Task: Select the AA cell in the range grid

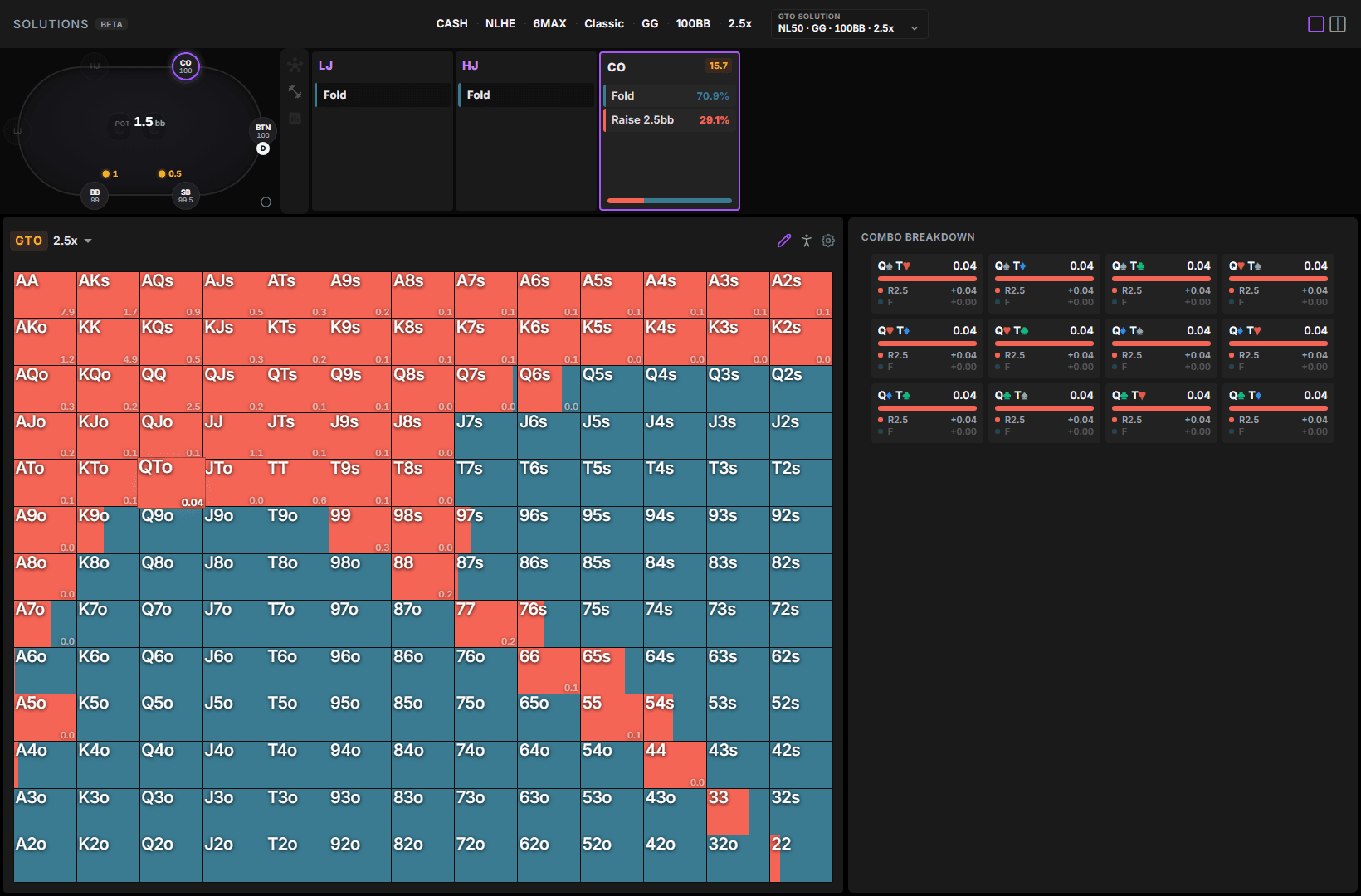Action: pyautogui.click(x=45, y=295)
